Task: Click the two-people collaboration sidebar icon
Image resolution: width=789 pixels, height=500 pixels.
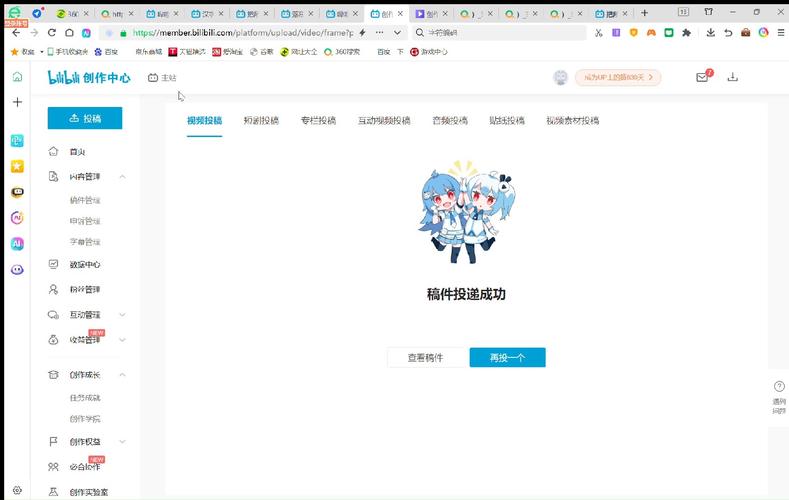Action: 53,466
